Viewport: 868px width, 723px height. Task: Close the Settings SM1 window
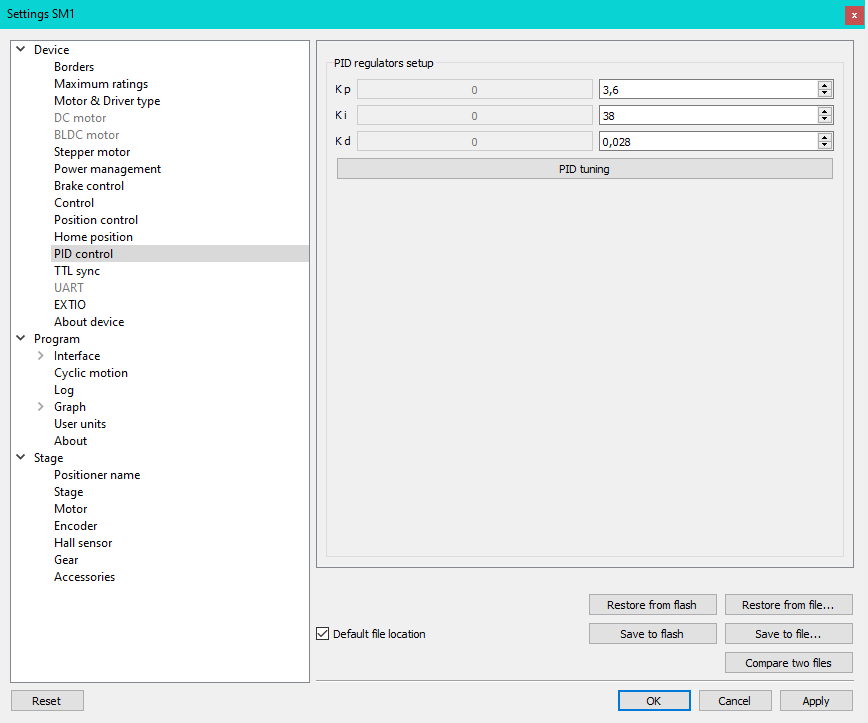point(853,15)
